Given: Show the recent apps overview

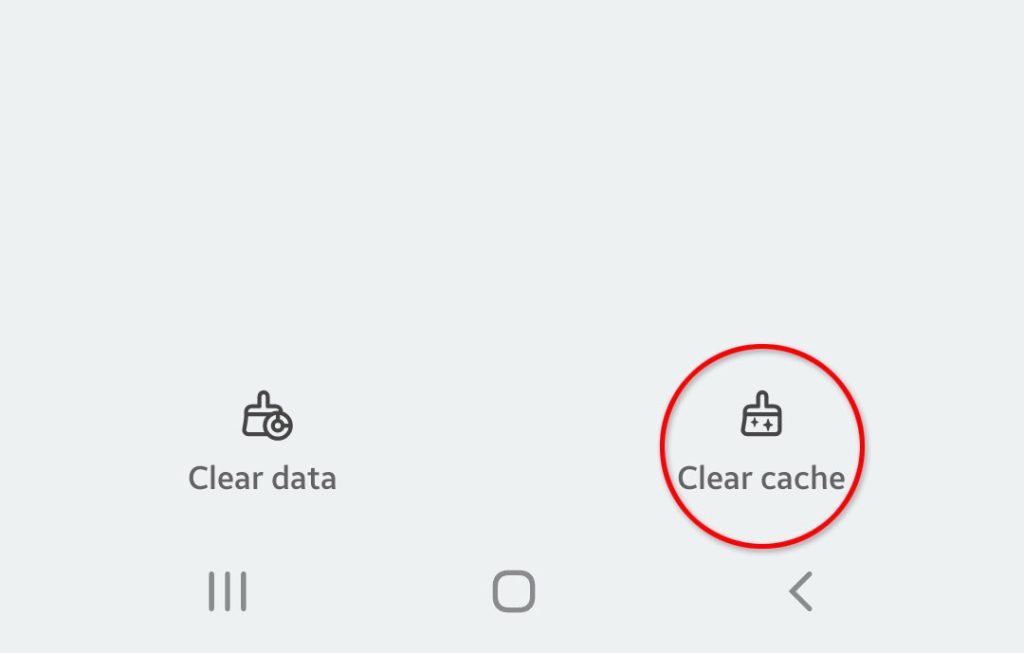Looking at the screenshot, I should (x=227, y=592).
